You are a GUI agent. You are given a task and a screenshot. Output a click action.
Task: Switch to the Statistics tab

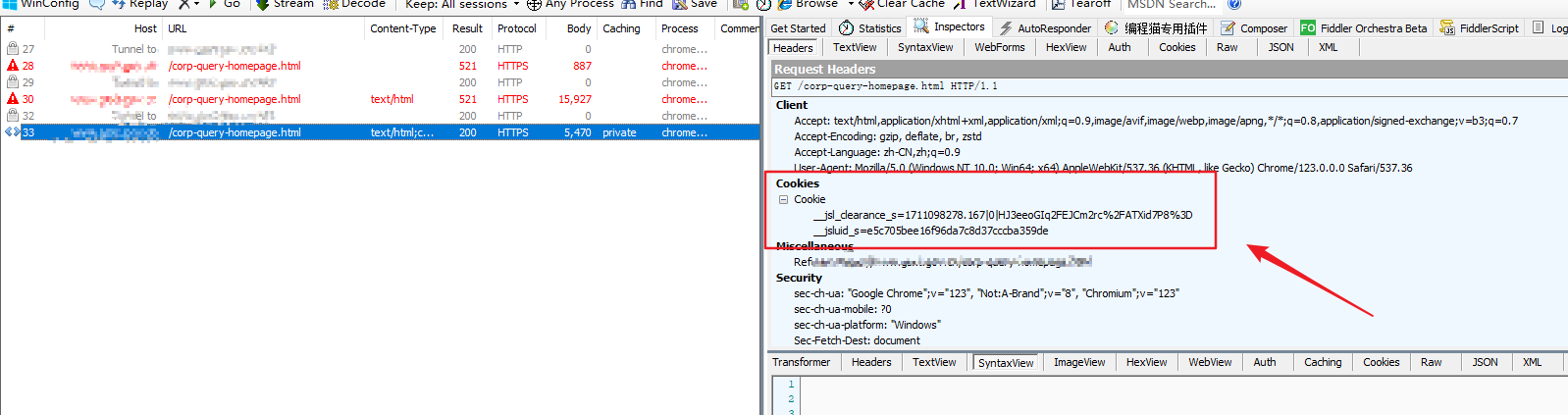[869, 28]
